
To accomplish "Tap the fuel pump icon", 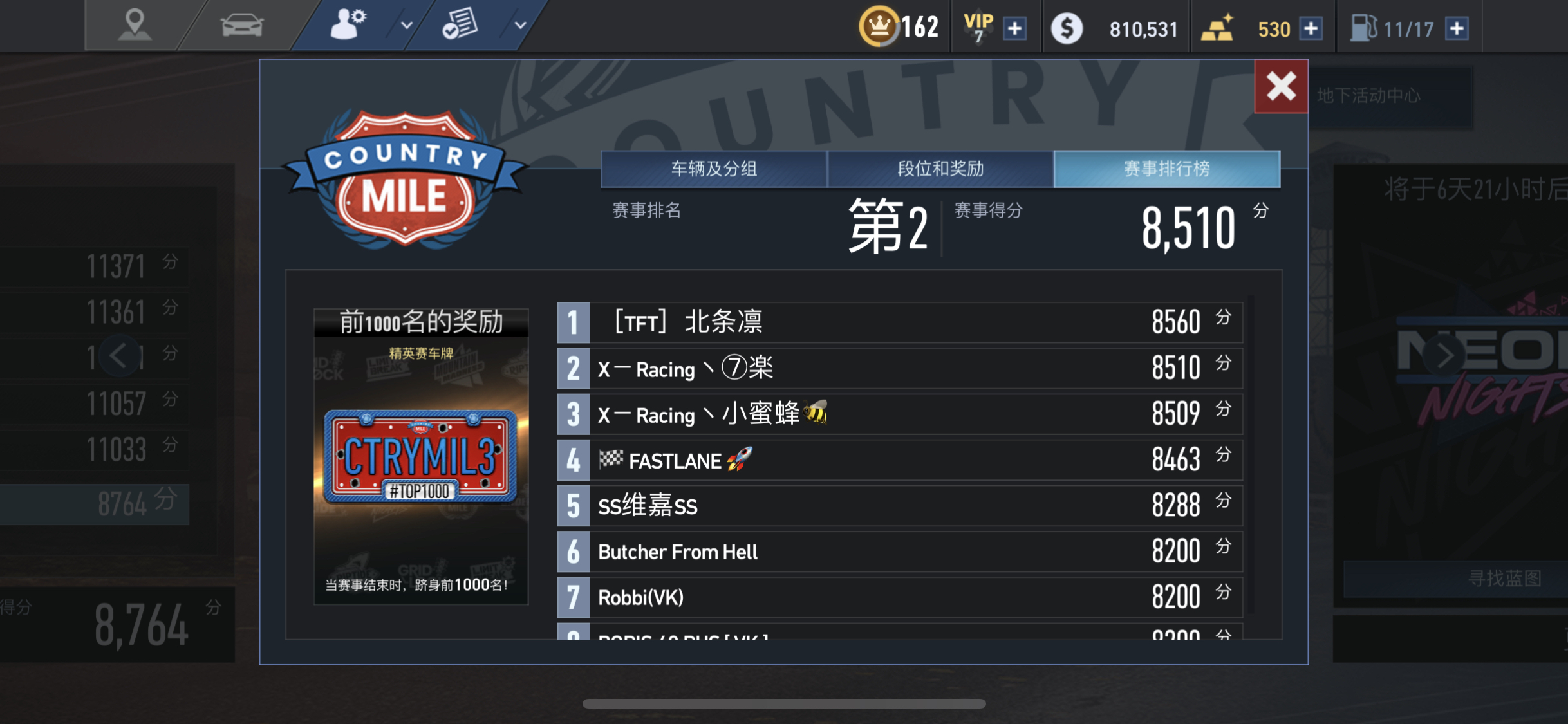I will tap(1363, 28).
